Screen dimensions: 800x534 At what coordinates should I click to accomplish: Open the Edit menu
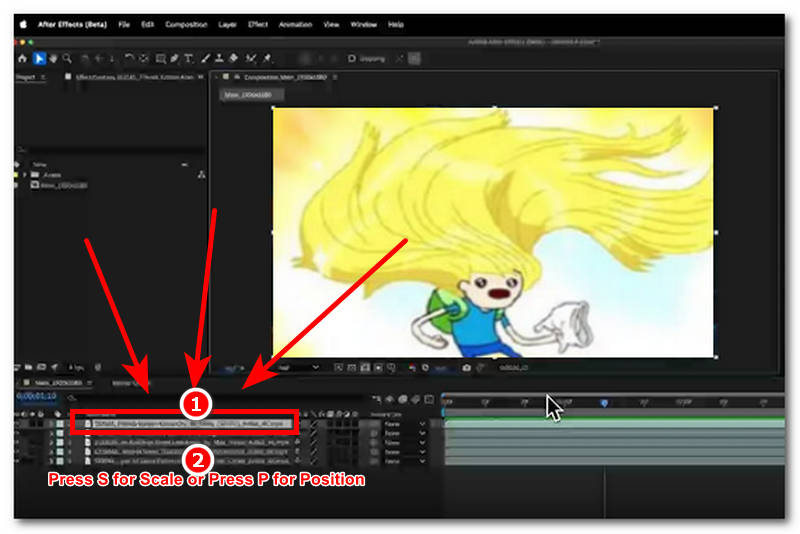point(147,24)
